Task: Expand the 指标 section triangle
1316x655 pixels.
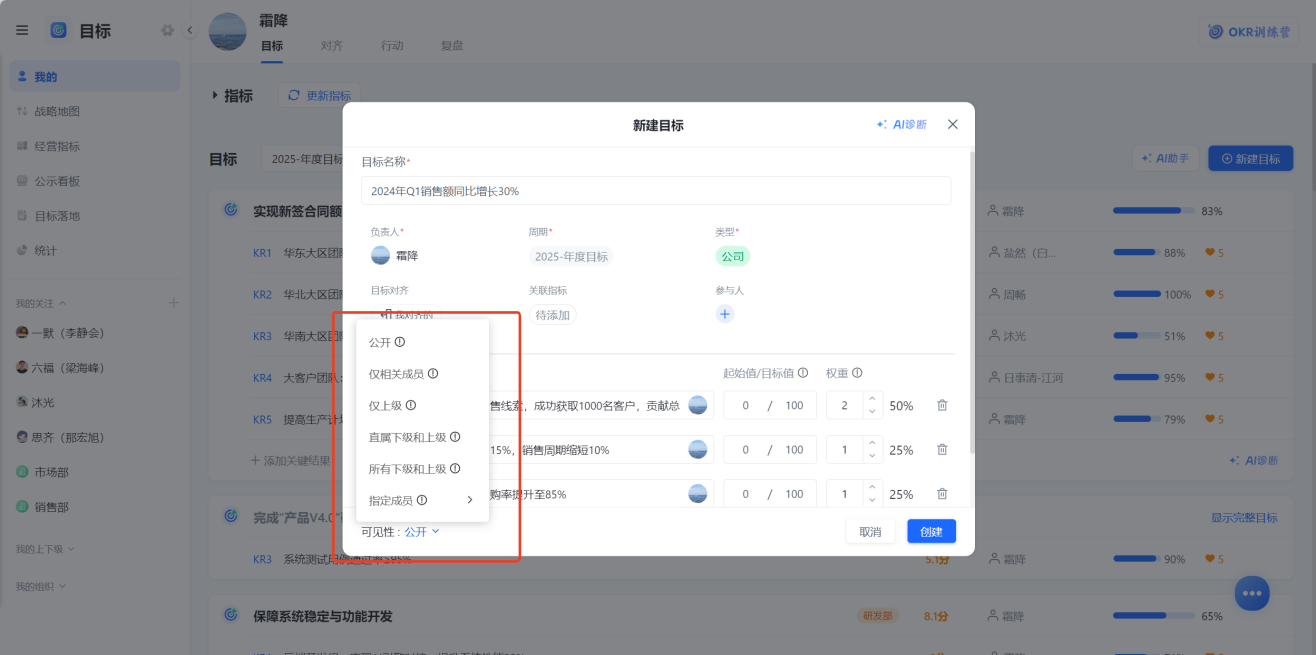Action: [x=214, y=95]
